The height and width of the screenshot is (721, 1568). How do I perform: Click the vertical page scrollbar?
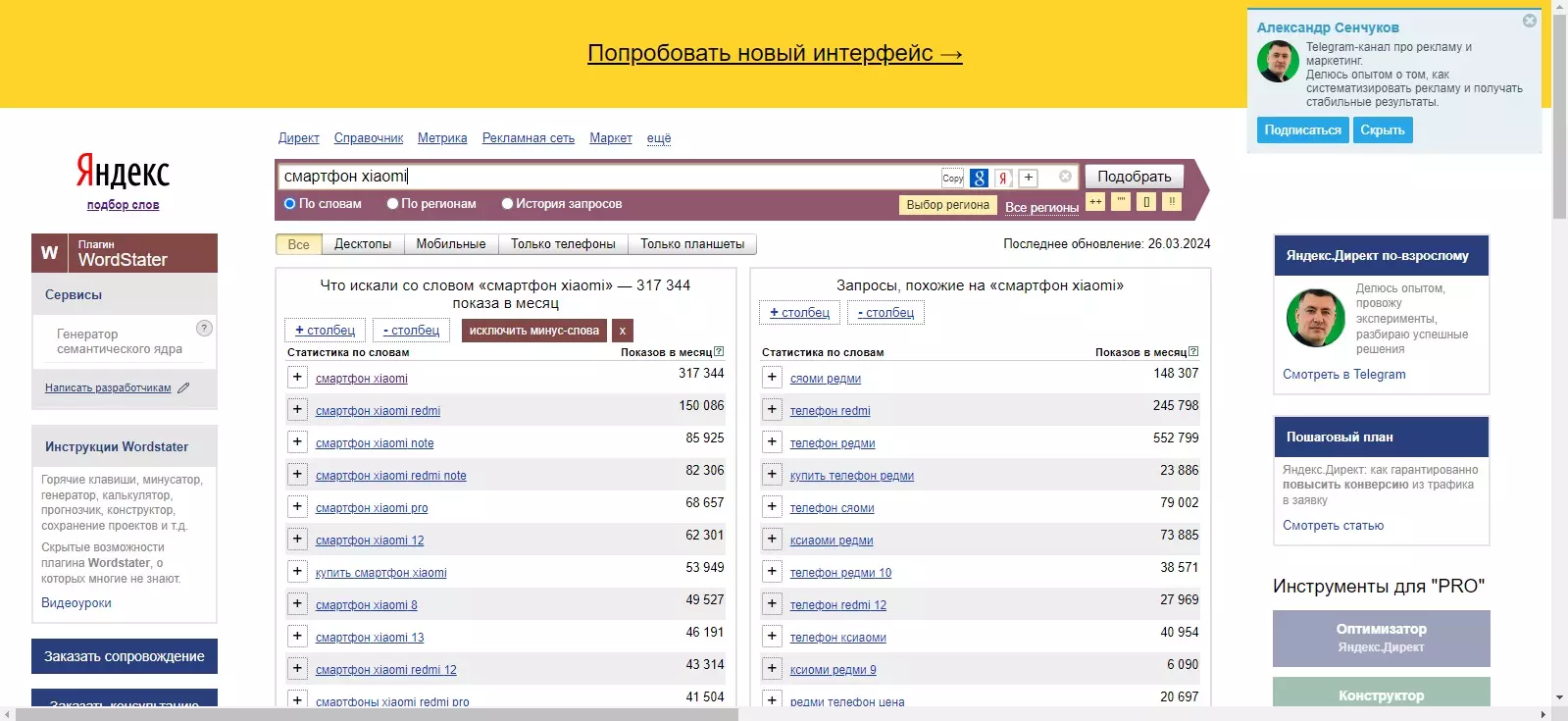pos(1559,118)
